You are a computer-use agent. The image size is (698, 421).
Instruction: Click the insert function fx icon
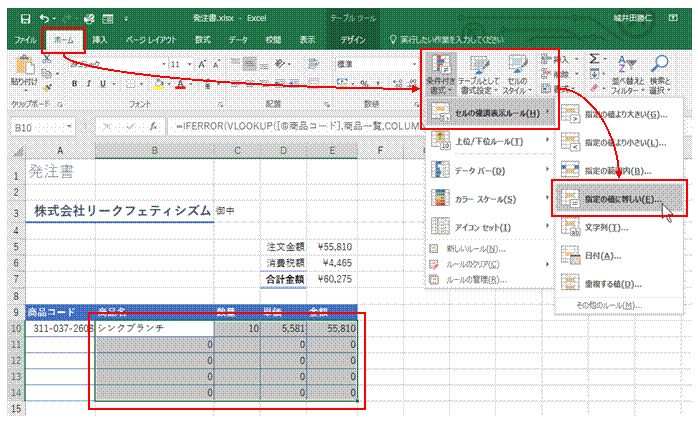(153, 127)
